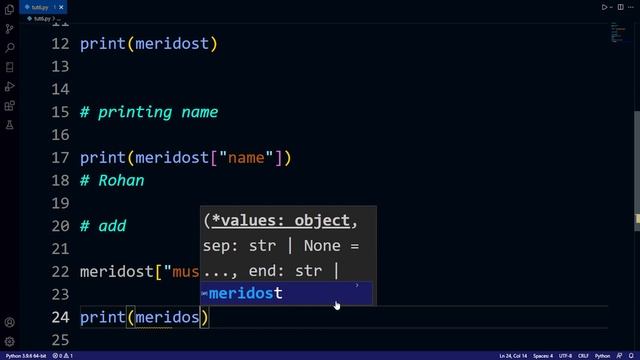Close the tut6.py editor tab

(x=61, y=7)
